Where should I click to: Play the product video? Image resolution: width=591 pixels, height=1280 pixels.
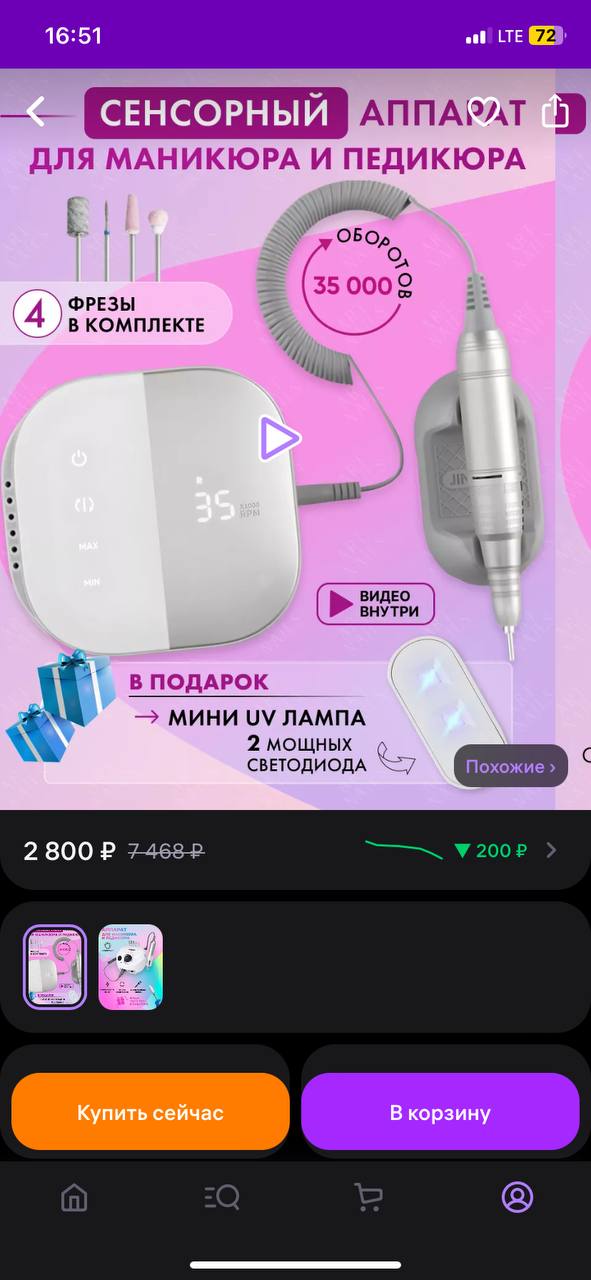click(x=279, y=438)
